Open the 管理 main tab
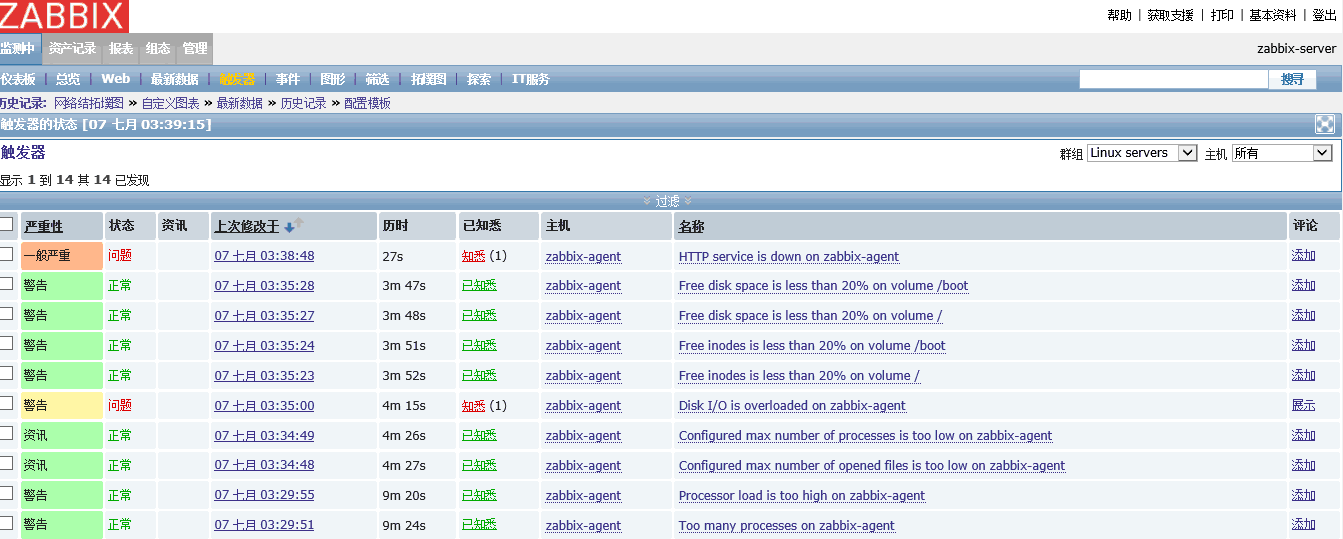The width and height of the screenshot is (1343, 539). (x=195, y=48)
